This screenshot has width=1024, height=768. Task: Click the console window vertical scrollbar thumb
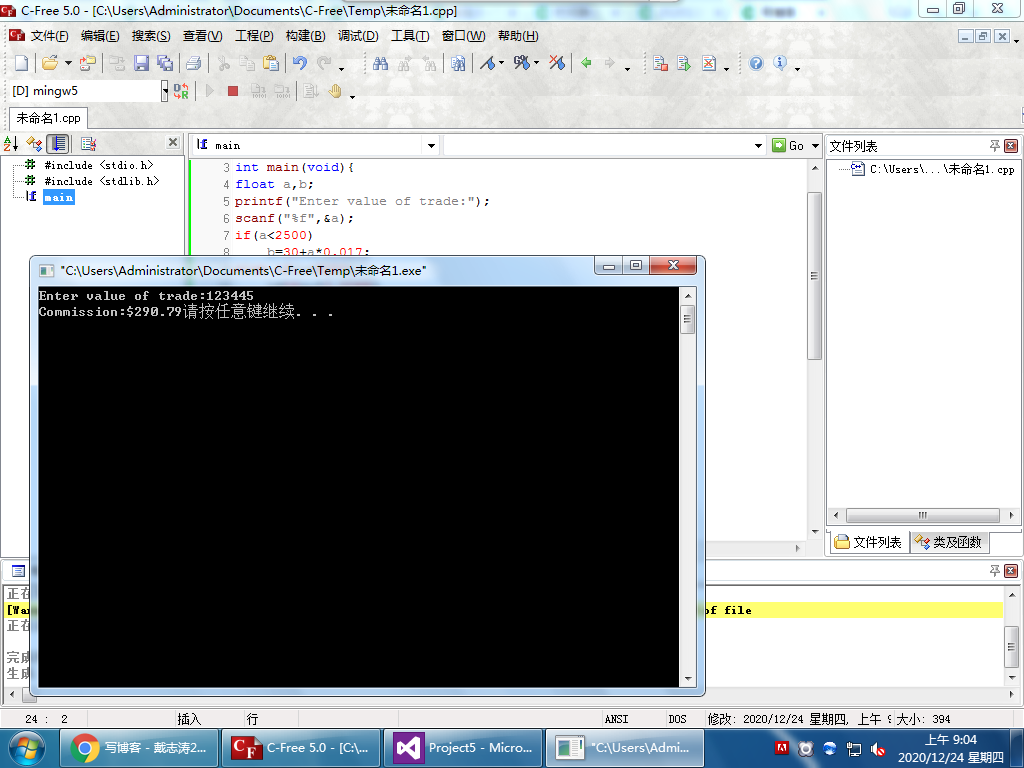pos(687,320)
